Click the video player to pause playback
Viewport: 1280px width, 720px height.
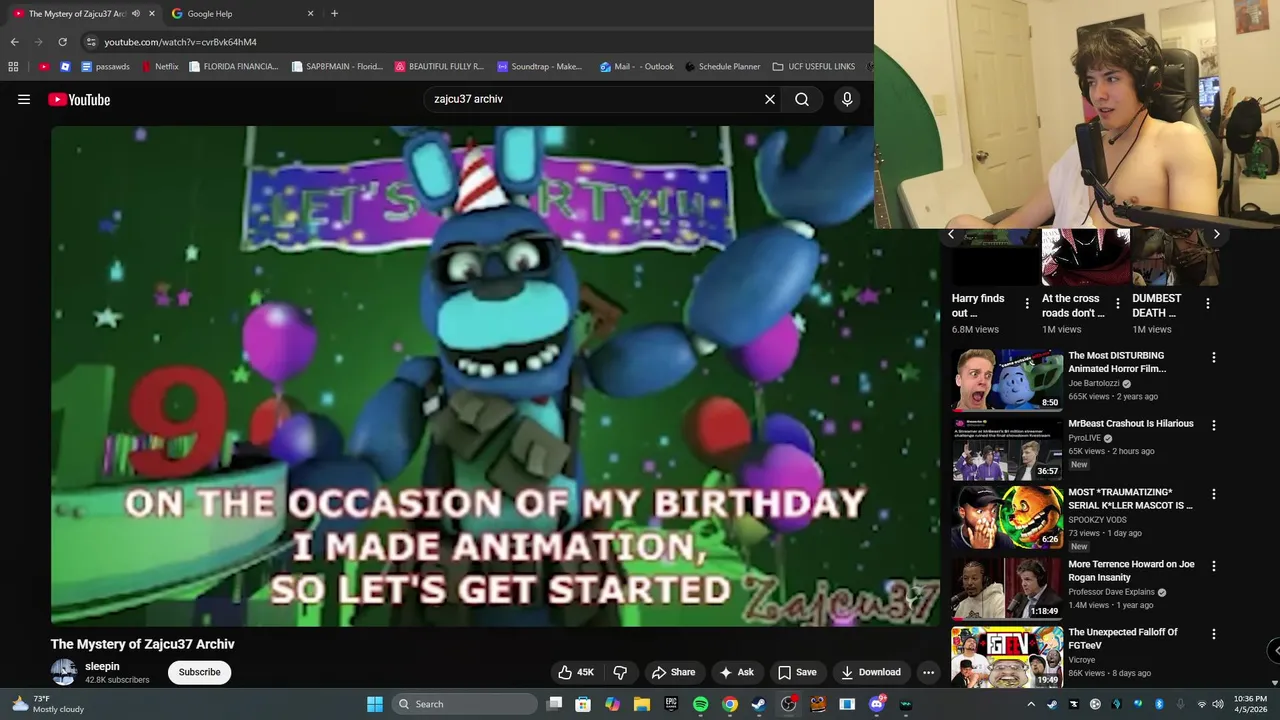pos(495,376)
